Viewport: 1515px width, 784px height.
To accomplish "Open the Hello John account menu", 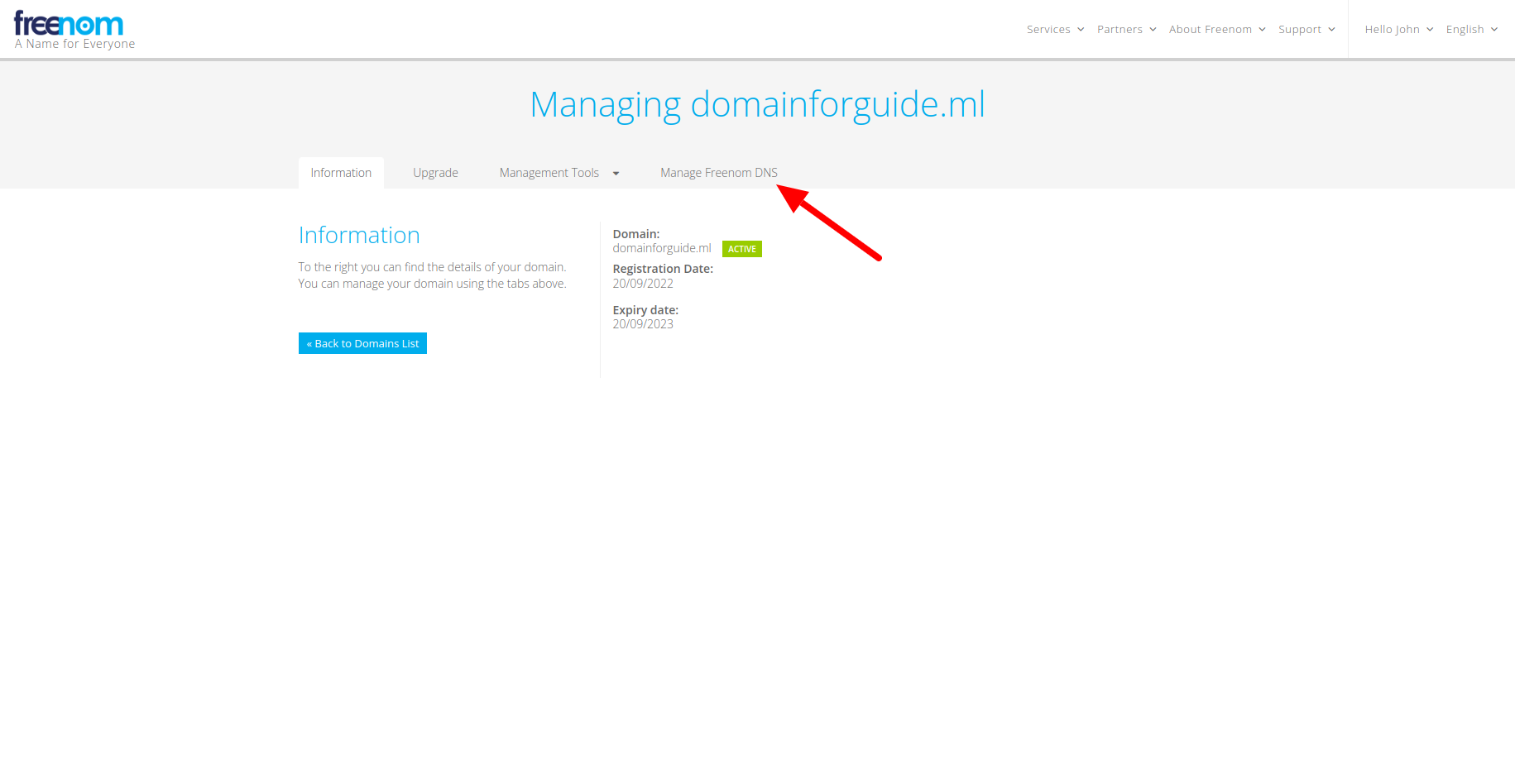I will (x=1398, y=29).
